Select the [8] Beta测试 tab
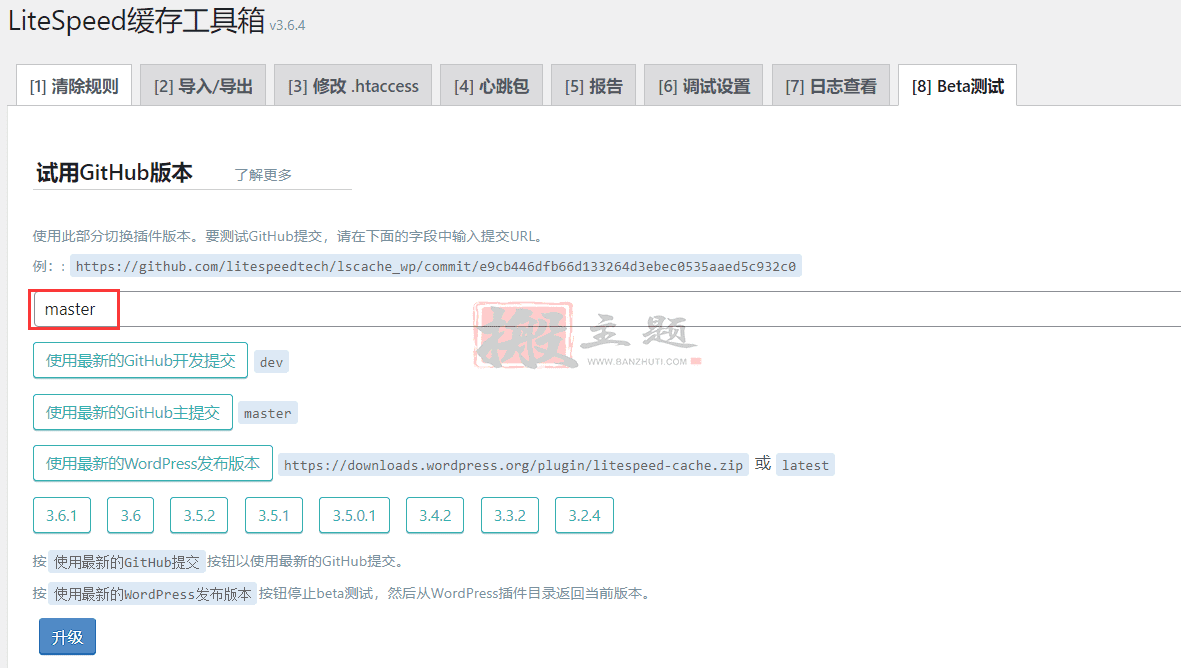1181x668 pixels. [957, 86]
